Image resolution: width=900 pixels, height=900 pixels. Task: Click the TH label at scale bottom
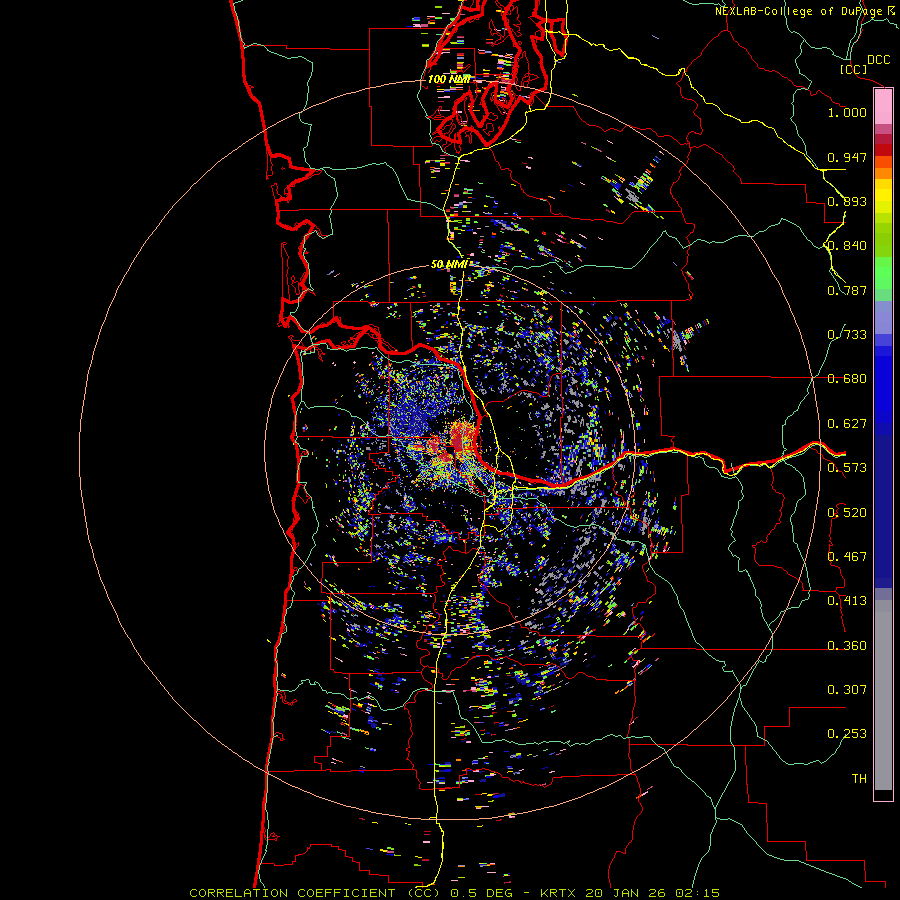(x=859, y=779)
